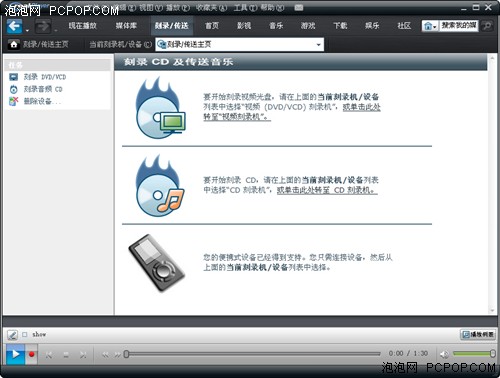Click the clip info edit pencil icon
The image size is (500, 378).
click(x=12, y=334)
